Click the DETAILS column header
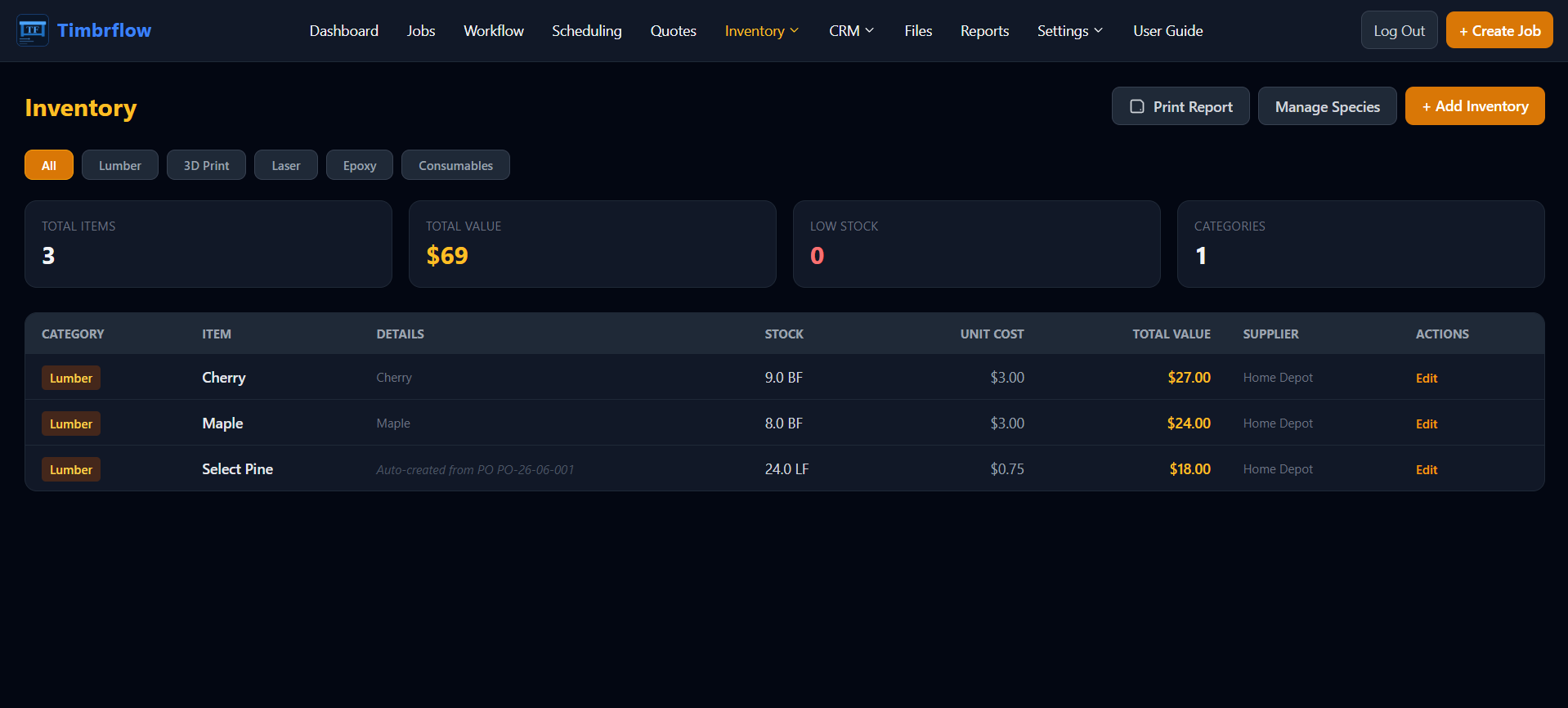Image resolution: width=1568 pixels, height=708 pixels. 400,334
